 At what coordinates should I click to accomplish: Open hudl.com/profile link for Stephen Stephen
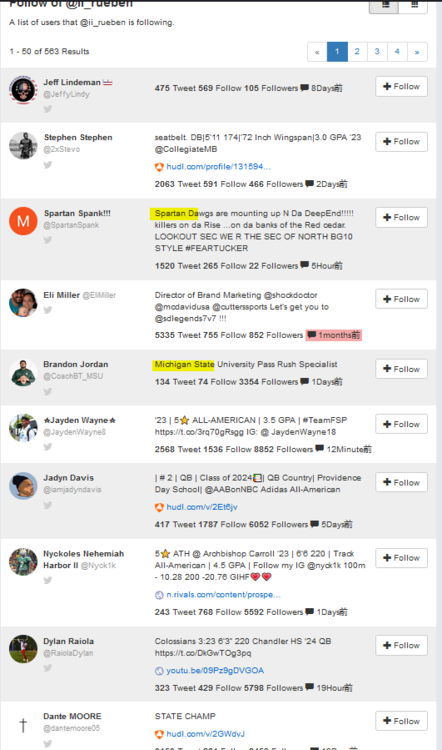[218, 167]
